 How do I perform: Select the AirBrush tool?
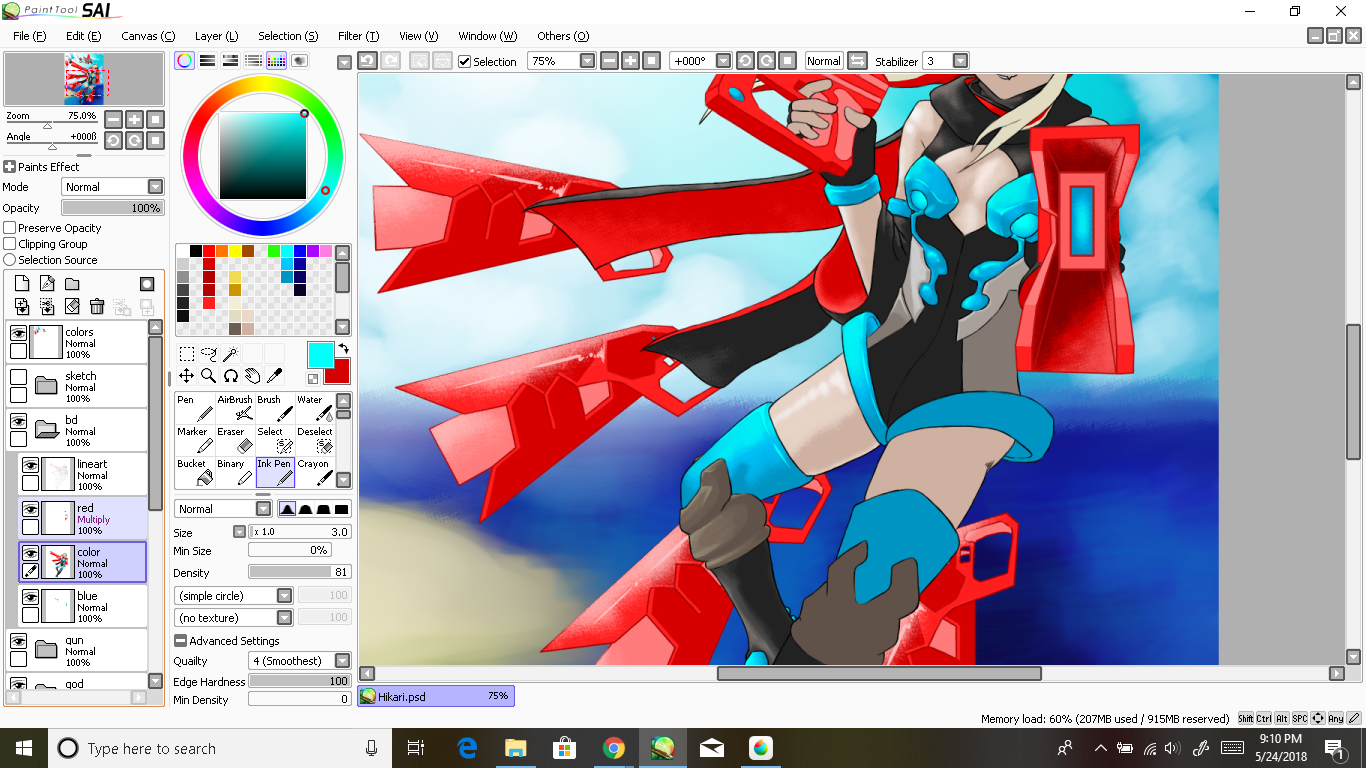pos(235,408)
